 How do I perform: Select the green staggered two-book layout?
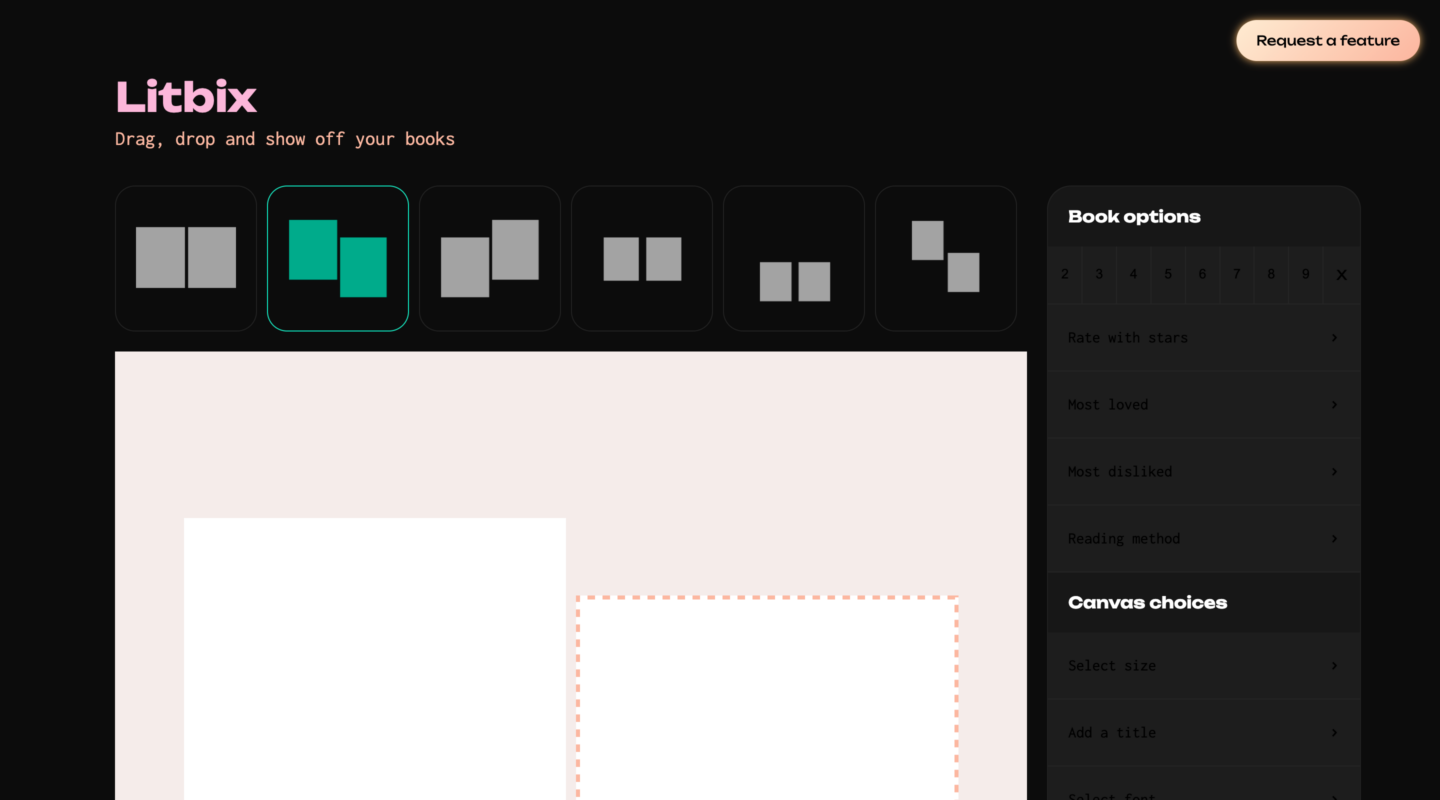coord(338,258)
